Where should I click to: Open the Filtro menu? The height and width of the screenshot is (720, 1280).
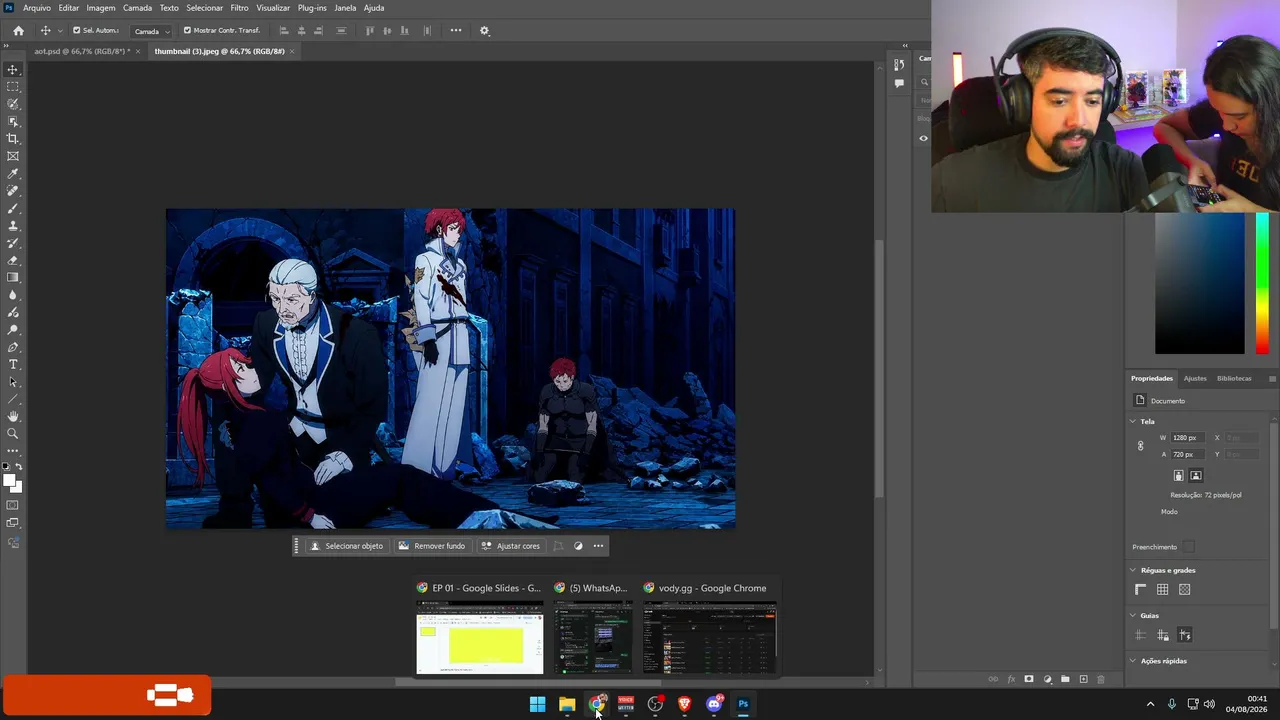[240, 8]
